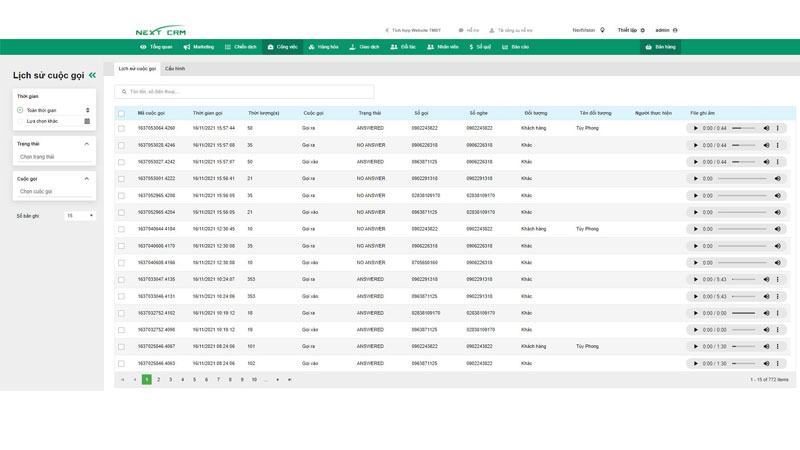Click the calendar icon beside Lựa chọn khác
The width and height of the screenshot is (800, 450).
coord(87,121)
